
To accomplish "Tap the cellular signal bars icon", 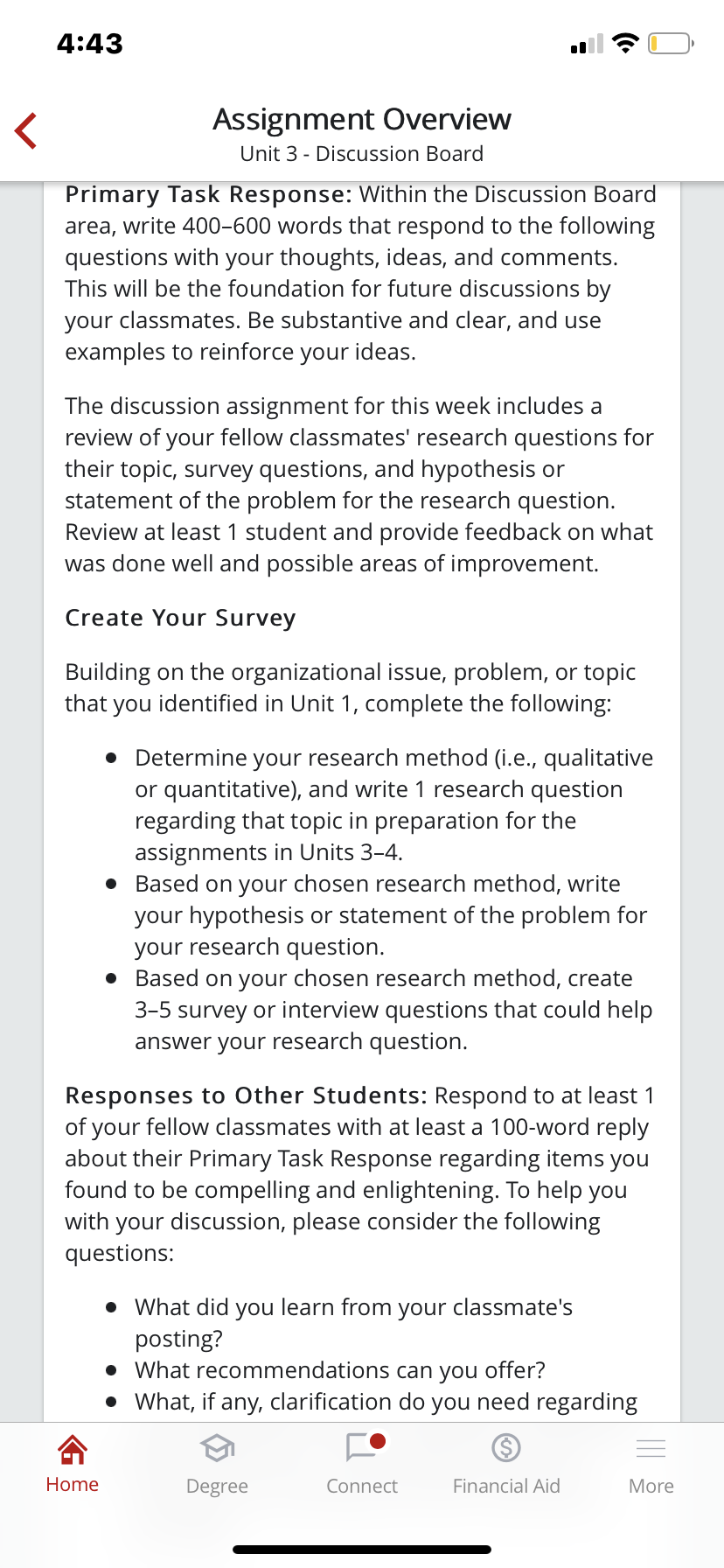I will point(587,44).
